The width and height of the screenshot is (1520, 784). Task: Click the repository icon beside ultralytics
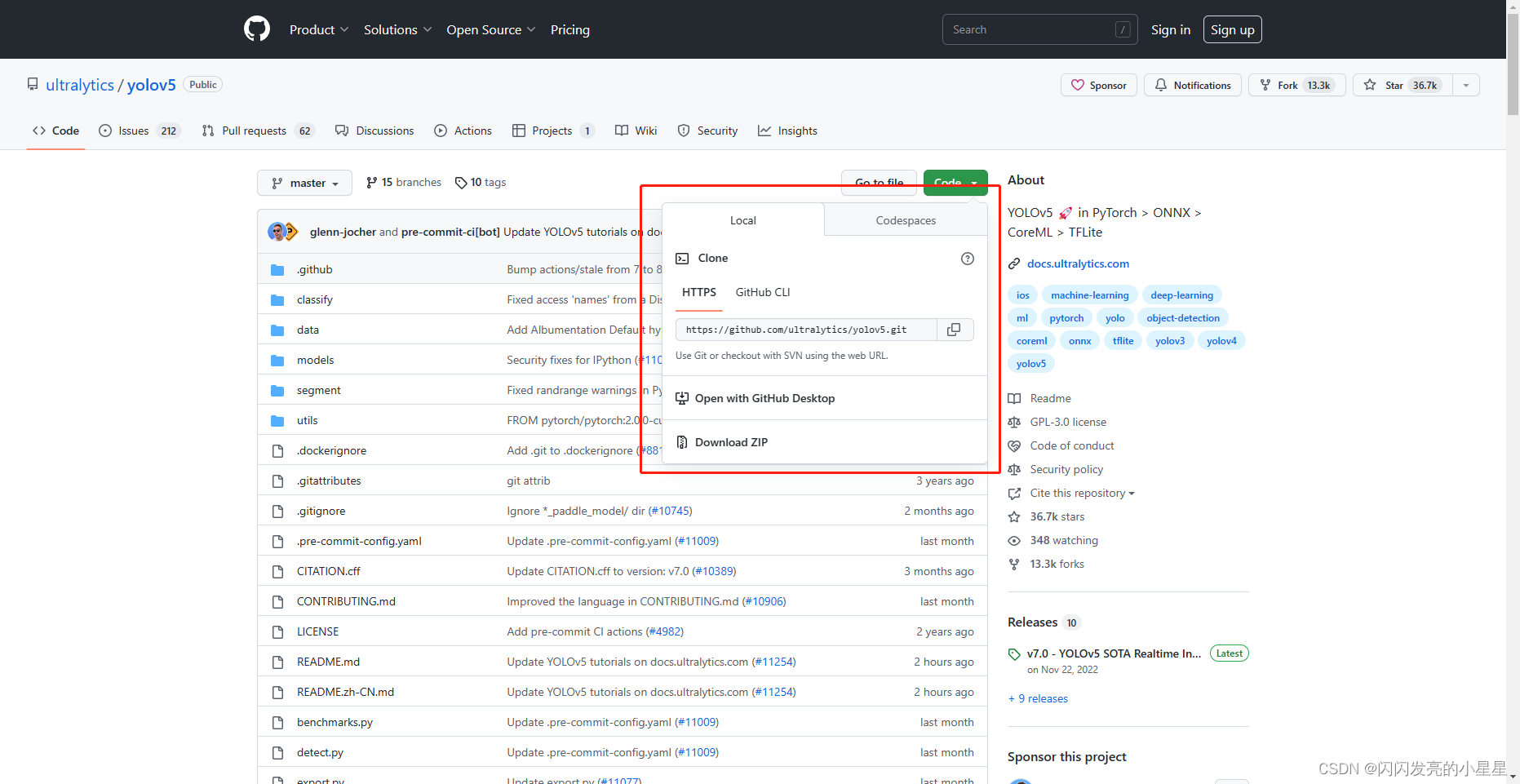tap(33, 84)
